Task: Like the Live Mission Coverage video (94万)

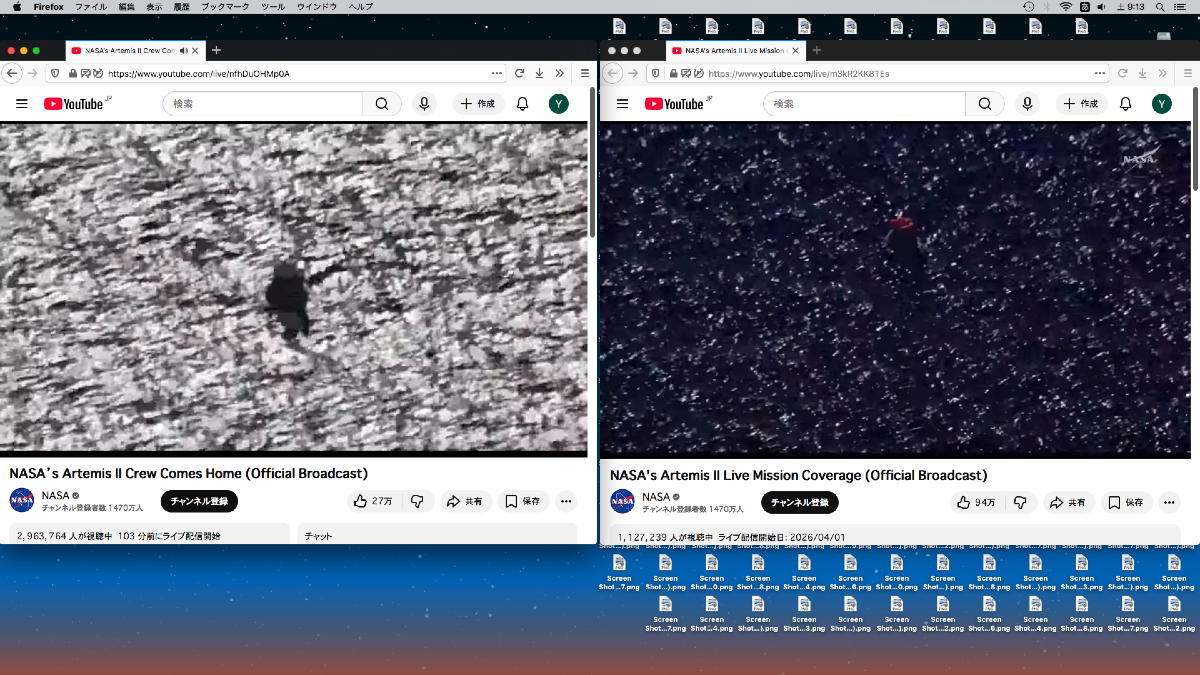Action: coord(975,502)
